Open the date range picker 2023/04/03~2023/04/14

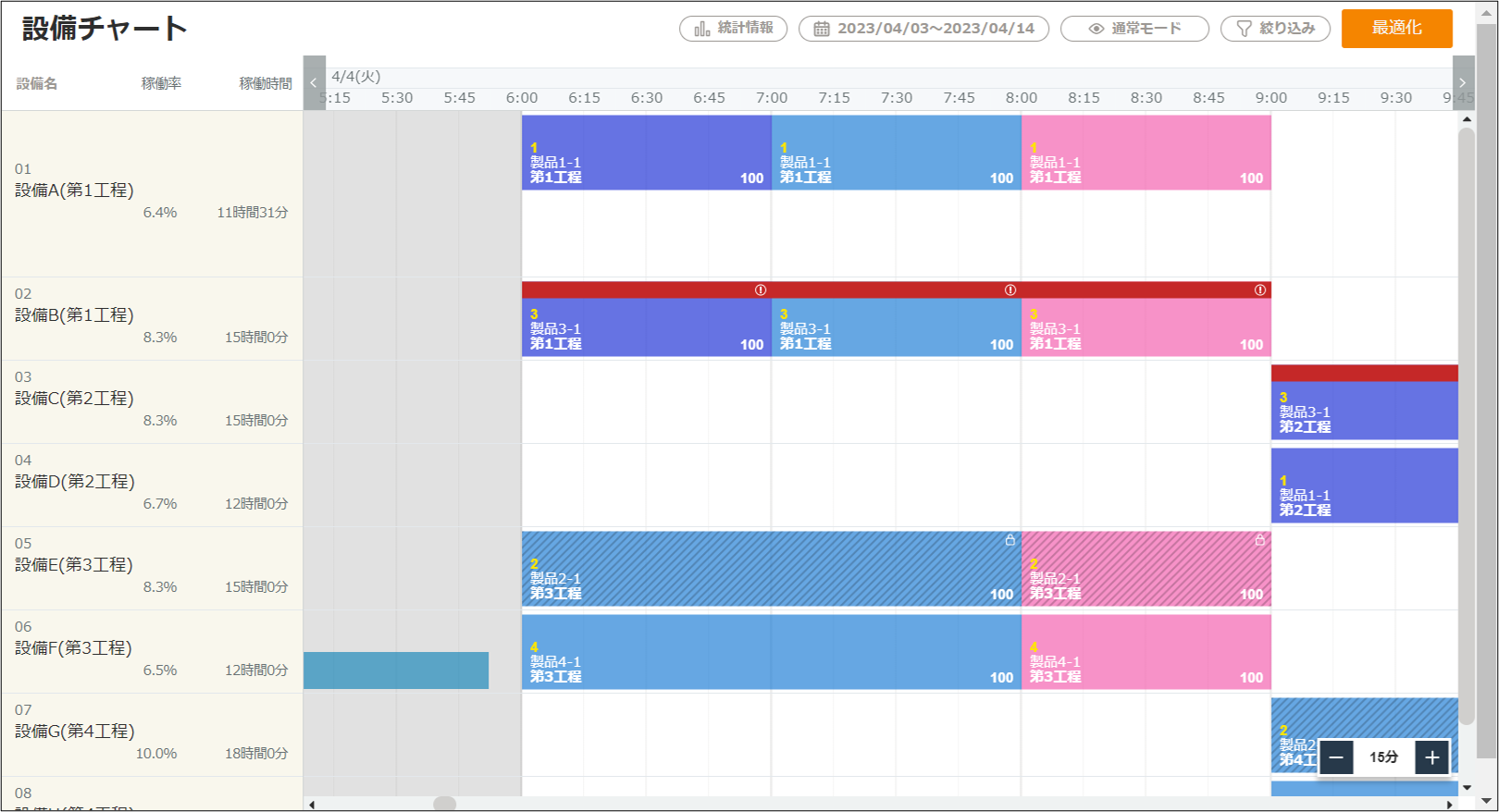tap(923, 29)
